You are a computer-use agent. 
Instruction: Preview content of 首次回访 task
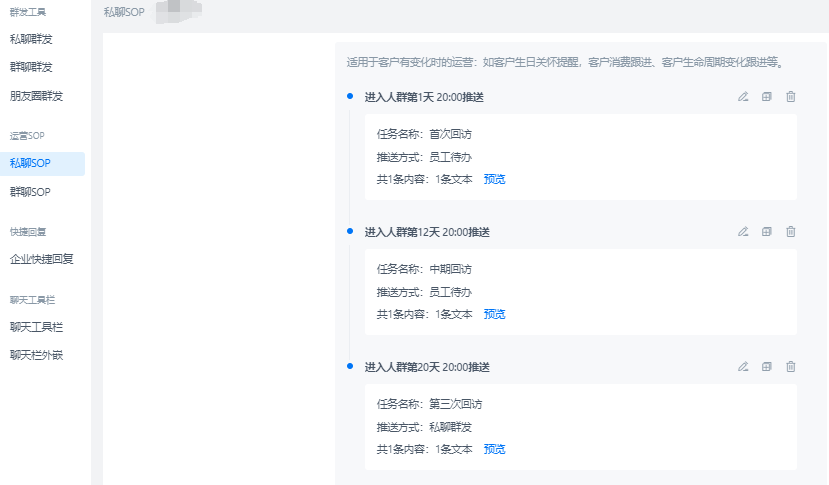coord(494,179)
